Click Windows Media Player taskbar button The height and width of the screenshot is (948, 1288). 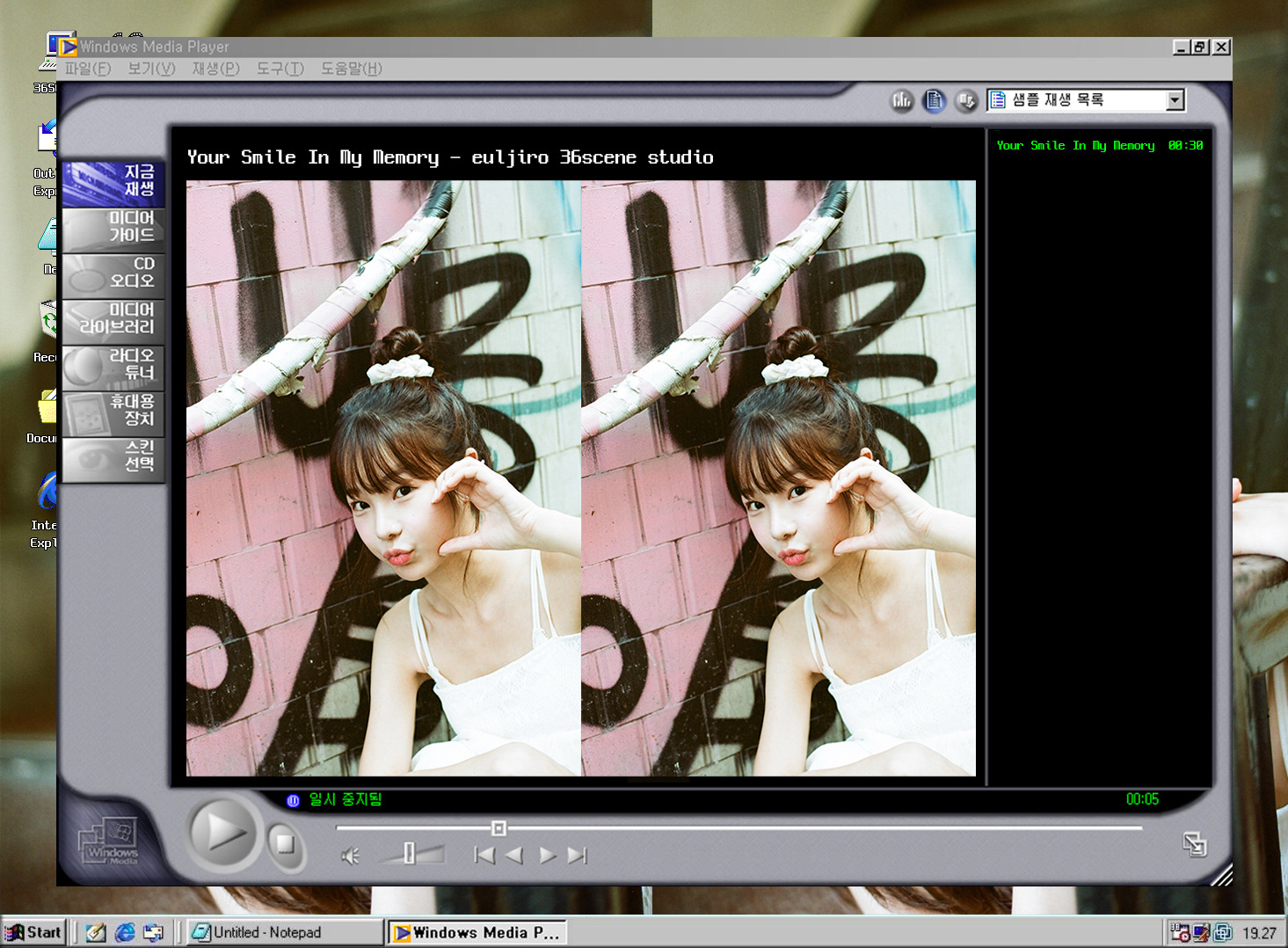point(477,932)
